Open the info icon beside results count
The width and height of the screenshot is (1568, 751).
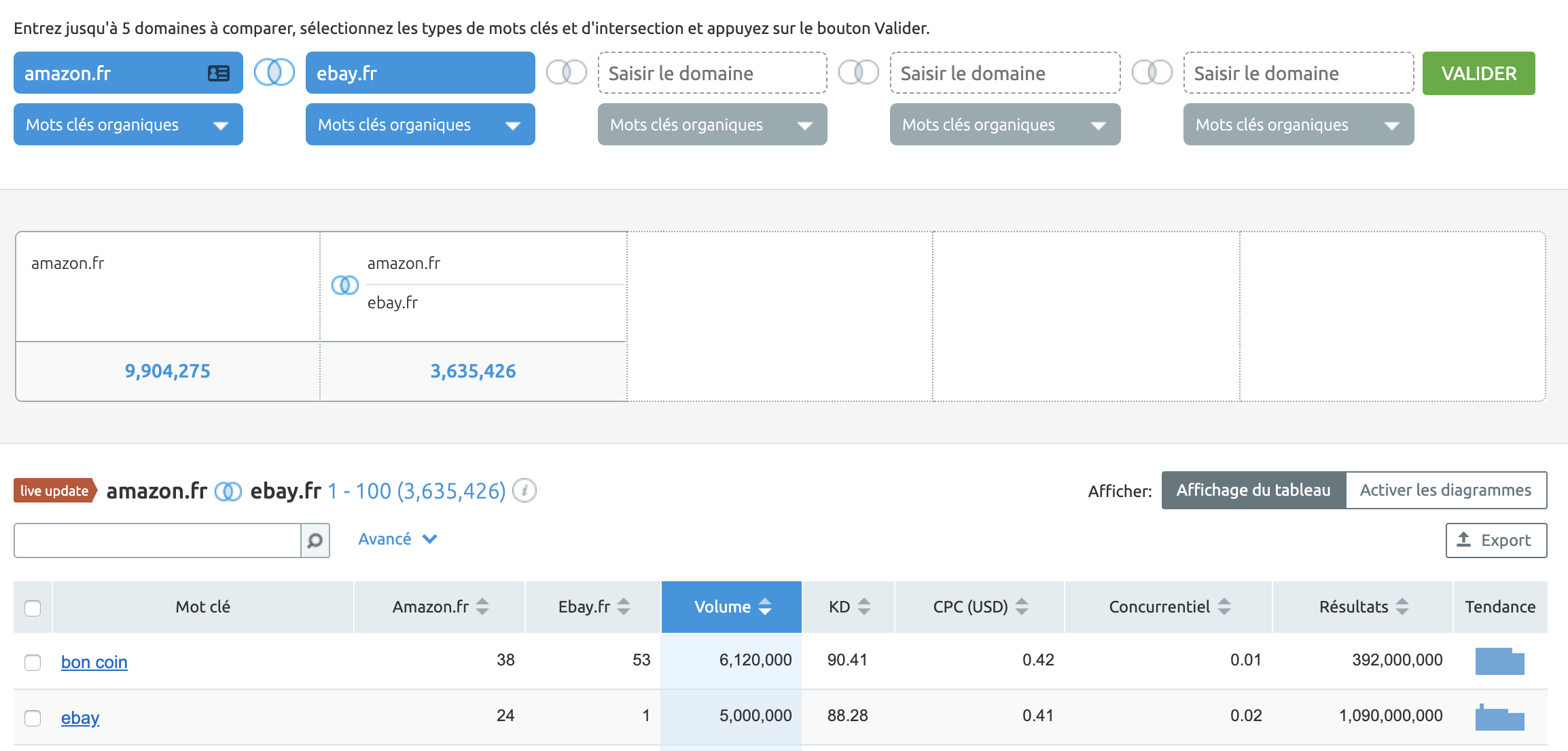coord(524,490)
